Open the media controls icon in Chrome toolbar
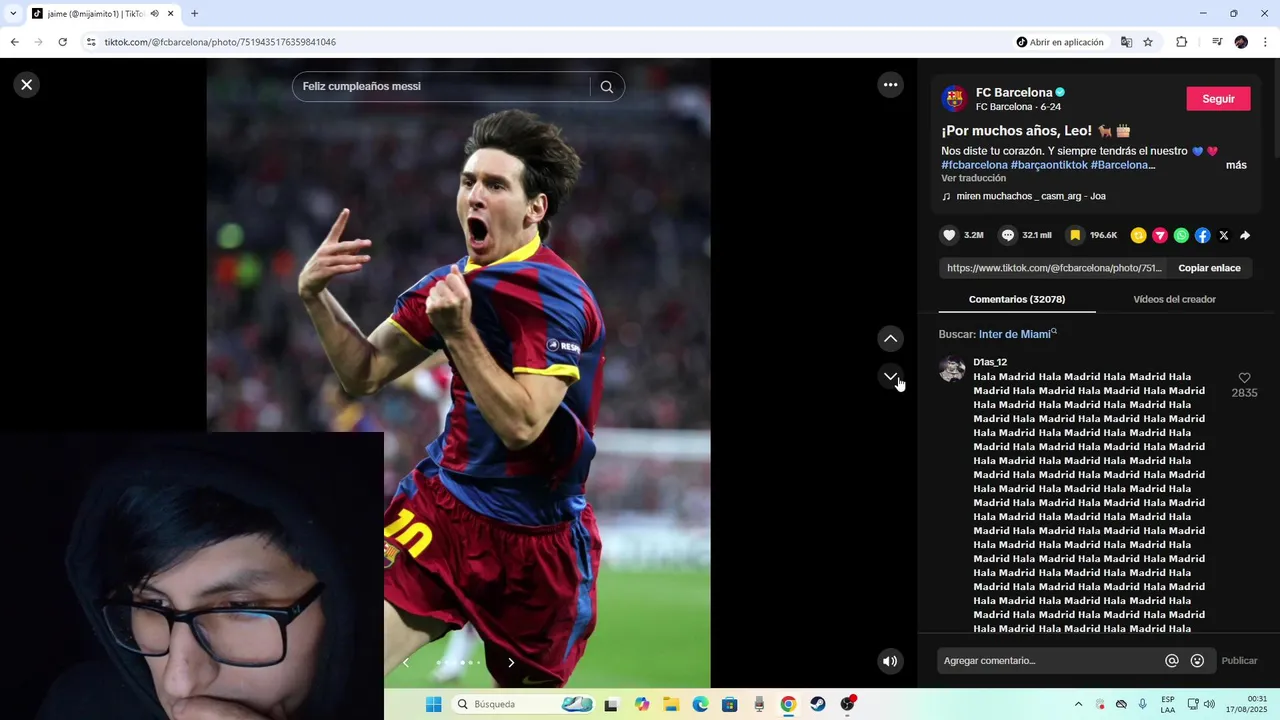Viewport: 1280px width, 720px height. (1217, 42)
